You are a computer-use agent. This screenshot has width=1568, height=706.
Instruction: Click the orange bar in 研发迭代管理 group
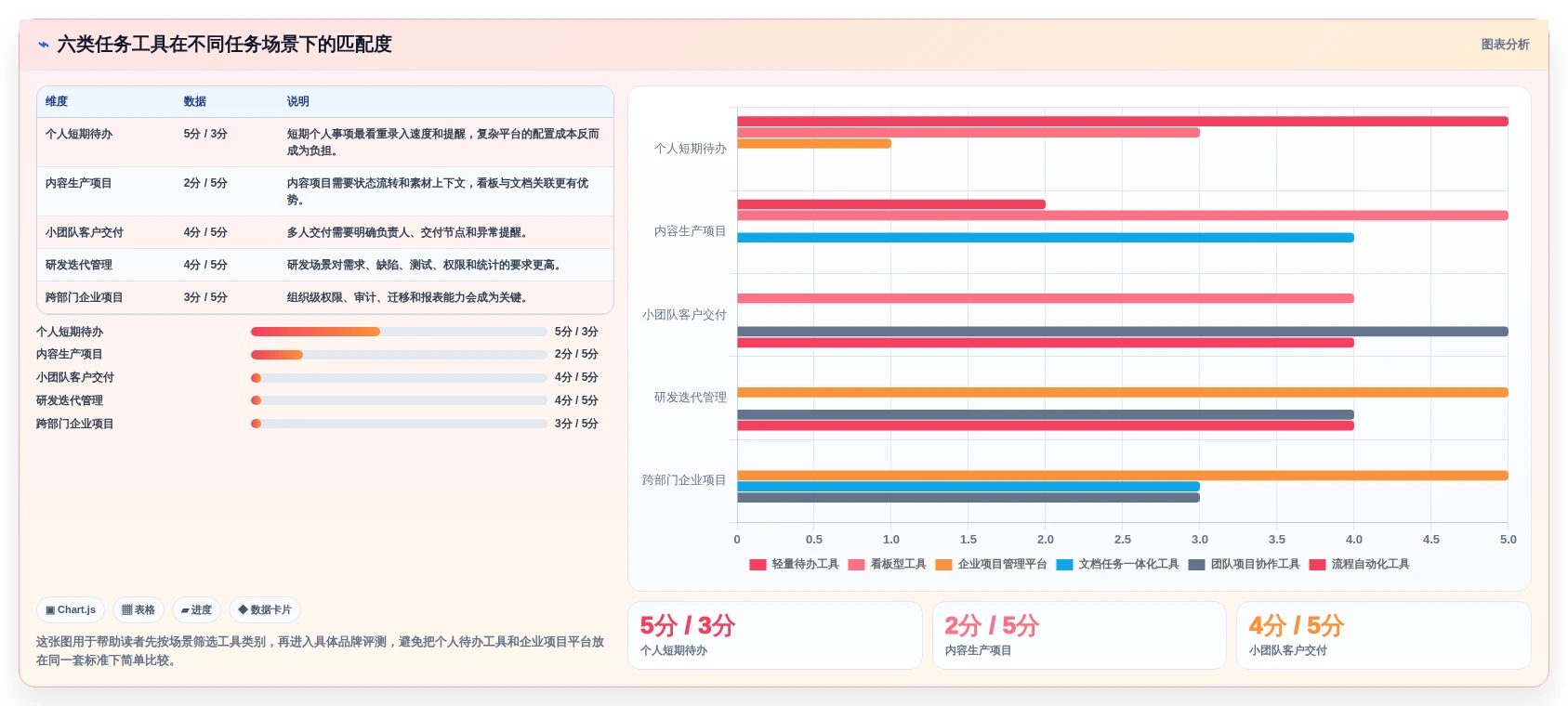pyautogui.click(x=1123, y=393)
